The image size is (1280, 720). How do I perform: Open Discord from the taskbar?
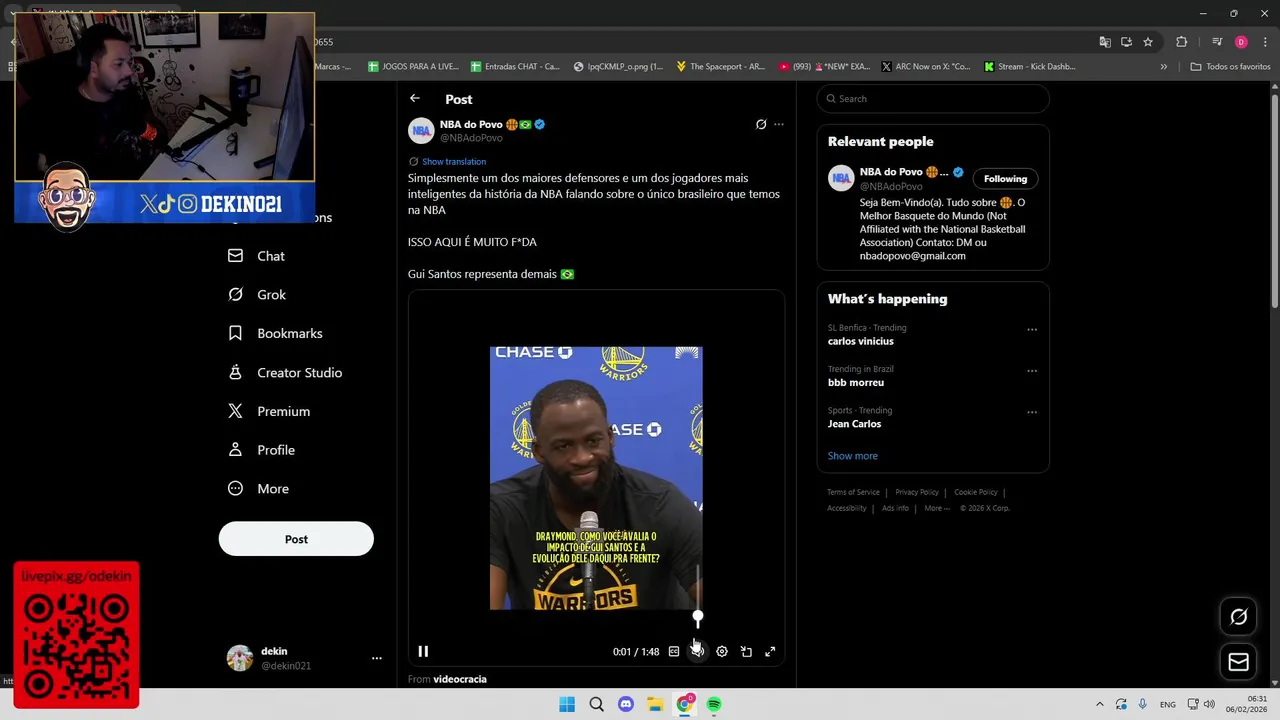pos(626,704)
